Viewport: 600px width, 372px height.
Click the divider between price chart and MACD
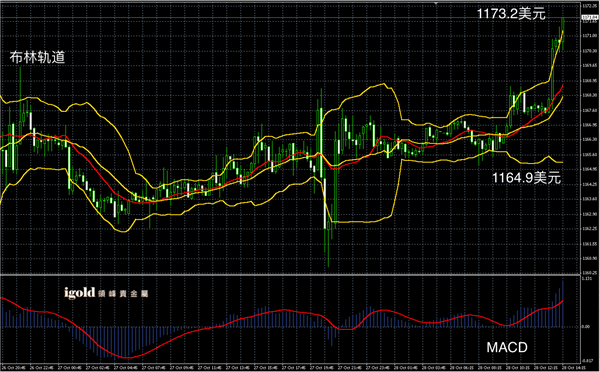[291, 275]
